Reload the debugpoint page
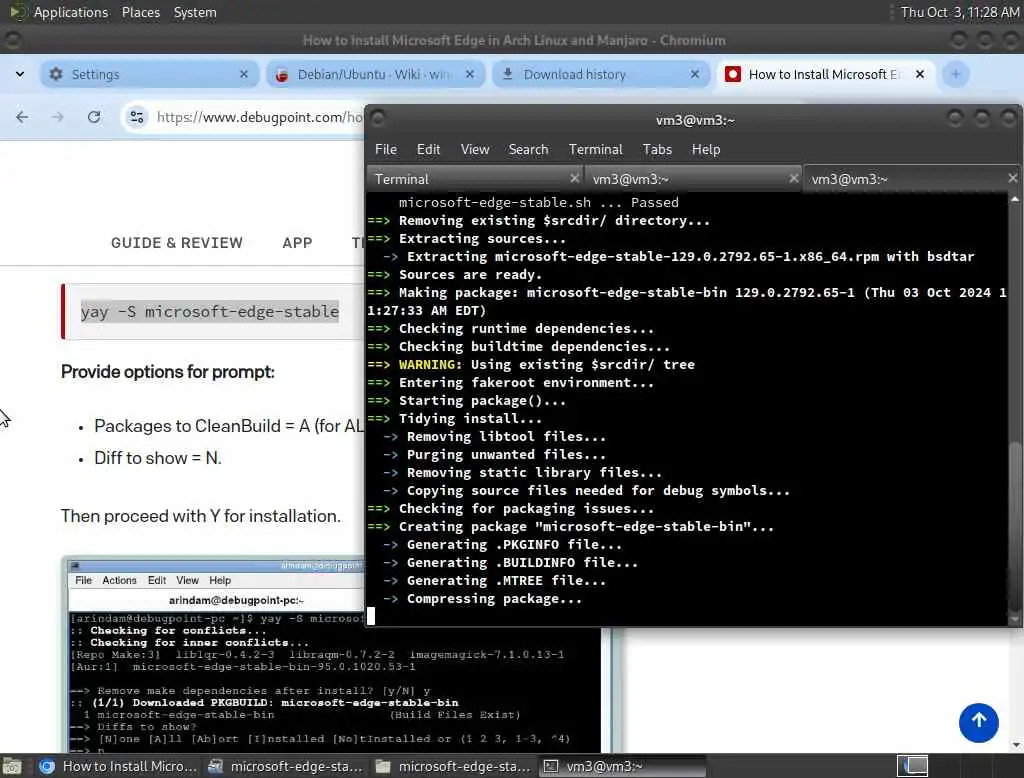The width and height of the screenshot is (1024, 778). 94,117
